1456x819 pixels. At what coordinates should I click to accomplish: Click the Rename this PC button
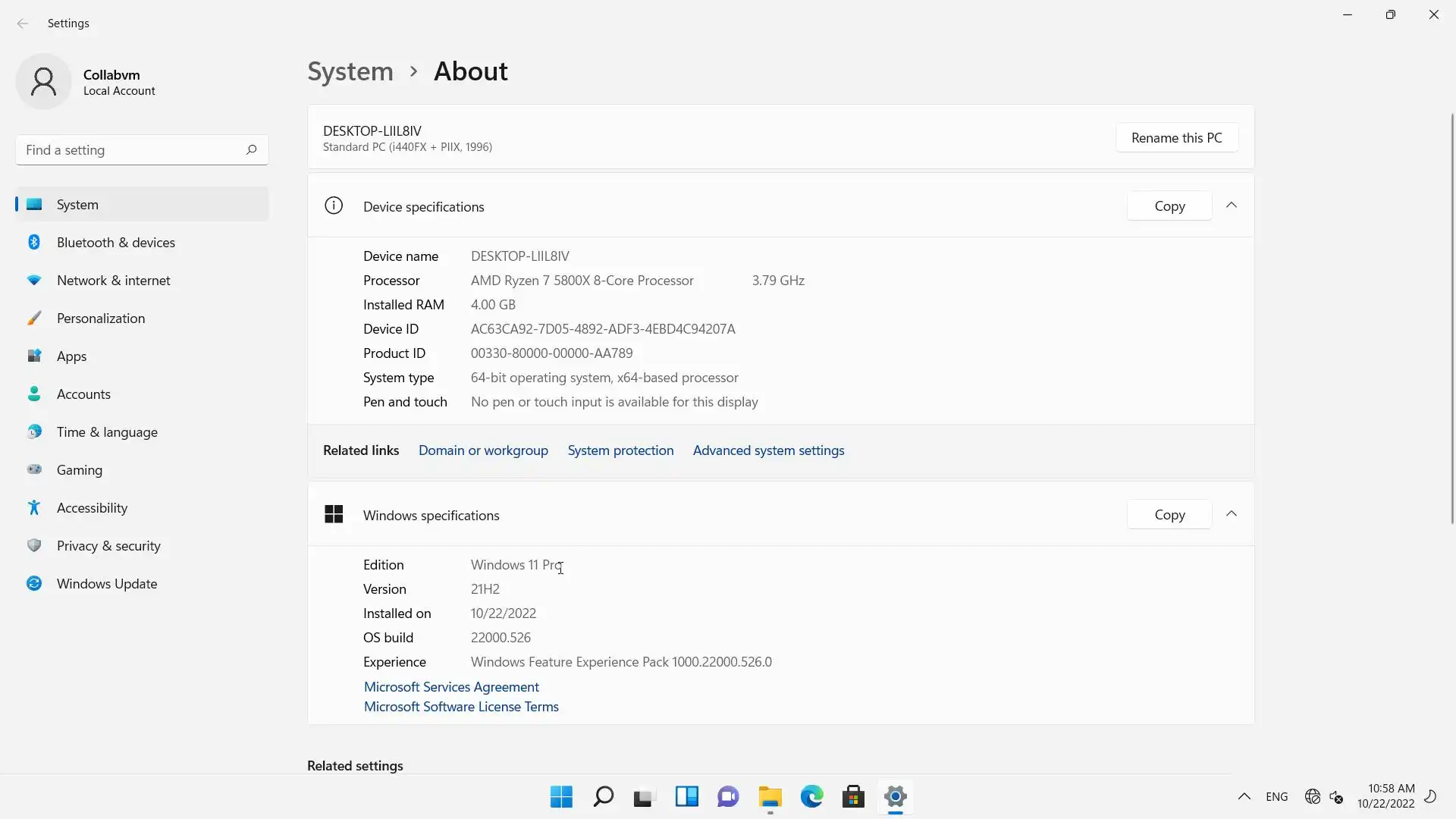[x=1176, y=138]
